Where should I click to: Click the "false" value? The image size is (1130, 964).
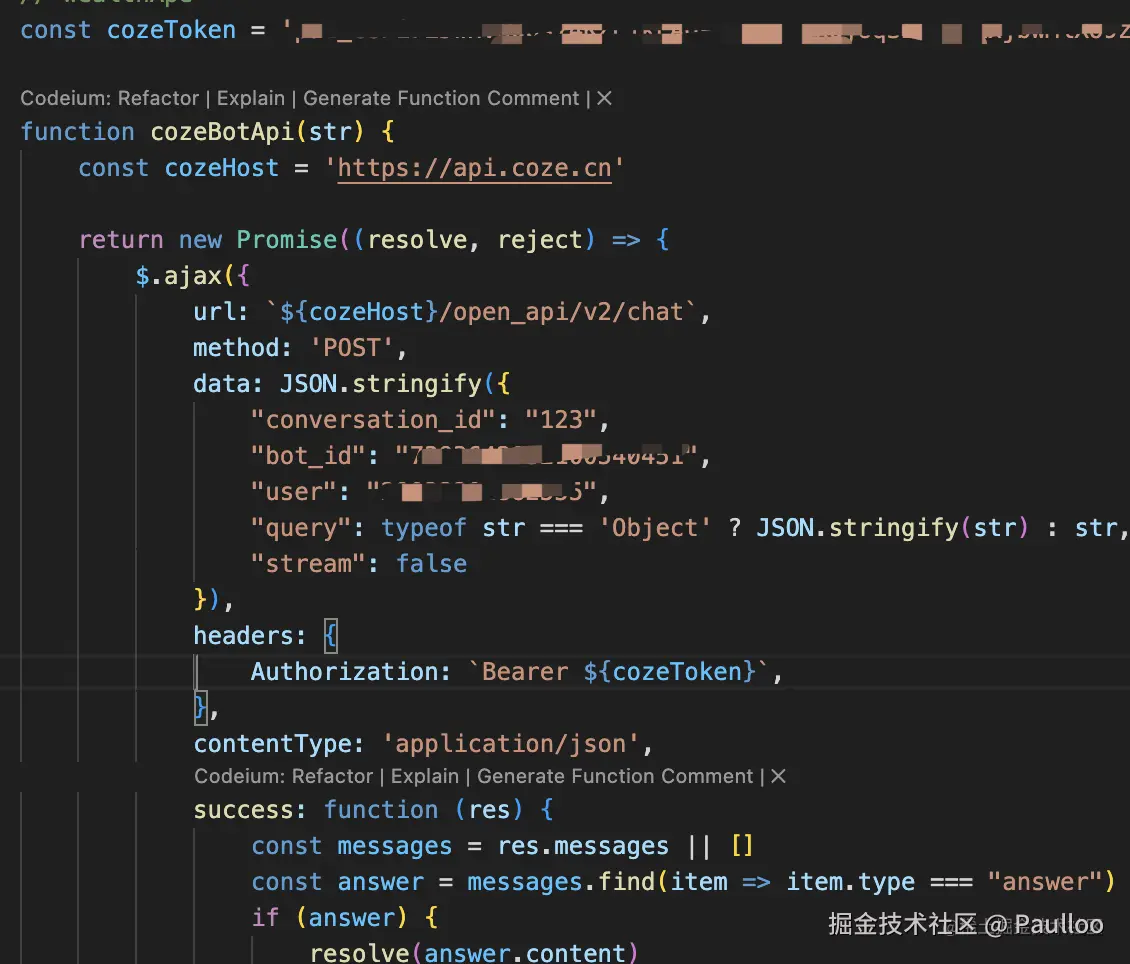click(431, 563)
